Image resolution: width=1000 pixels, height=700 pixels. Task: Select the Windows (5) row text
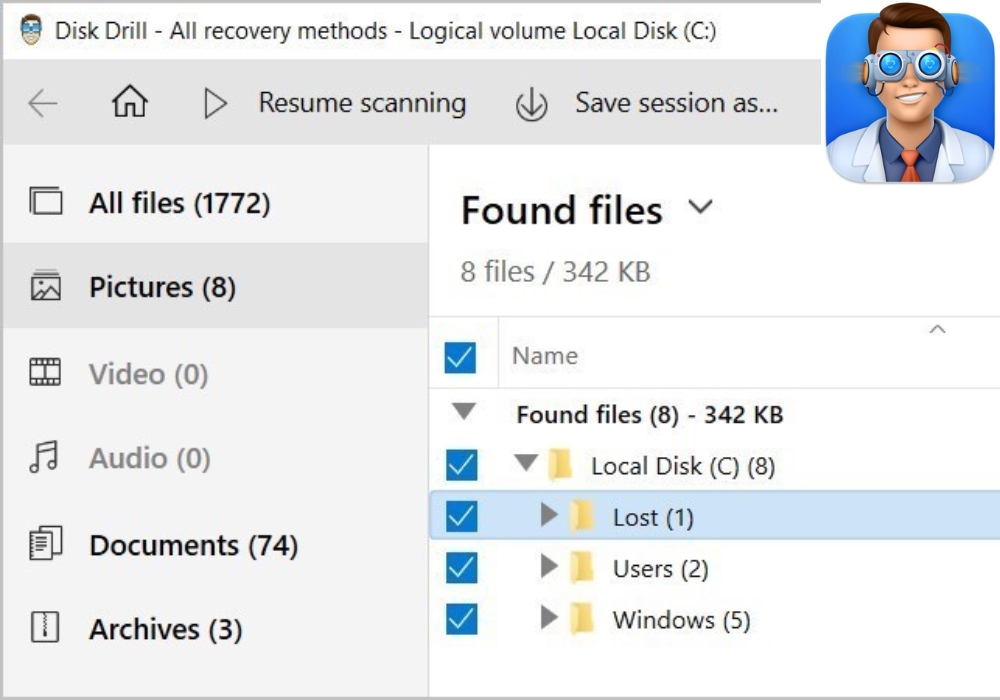681,620
